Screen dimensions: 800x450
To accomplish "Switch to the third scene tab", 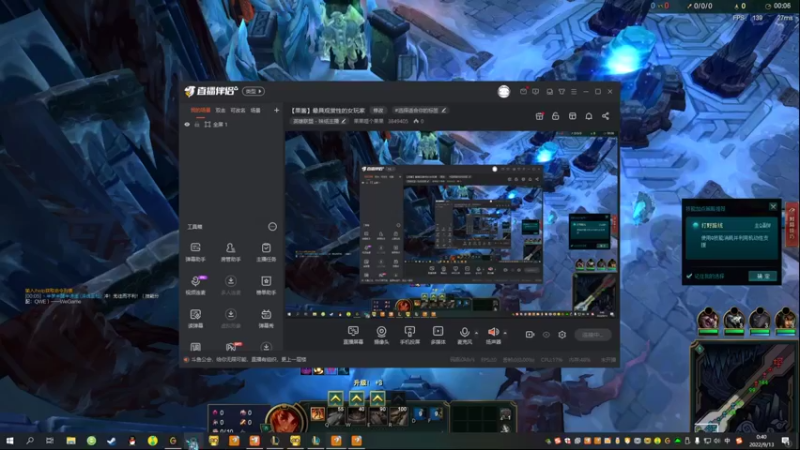I will click(238, 110).
